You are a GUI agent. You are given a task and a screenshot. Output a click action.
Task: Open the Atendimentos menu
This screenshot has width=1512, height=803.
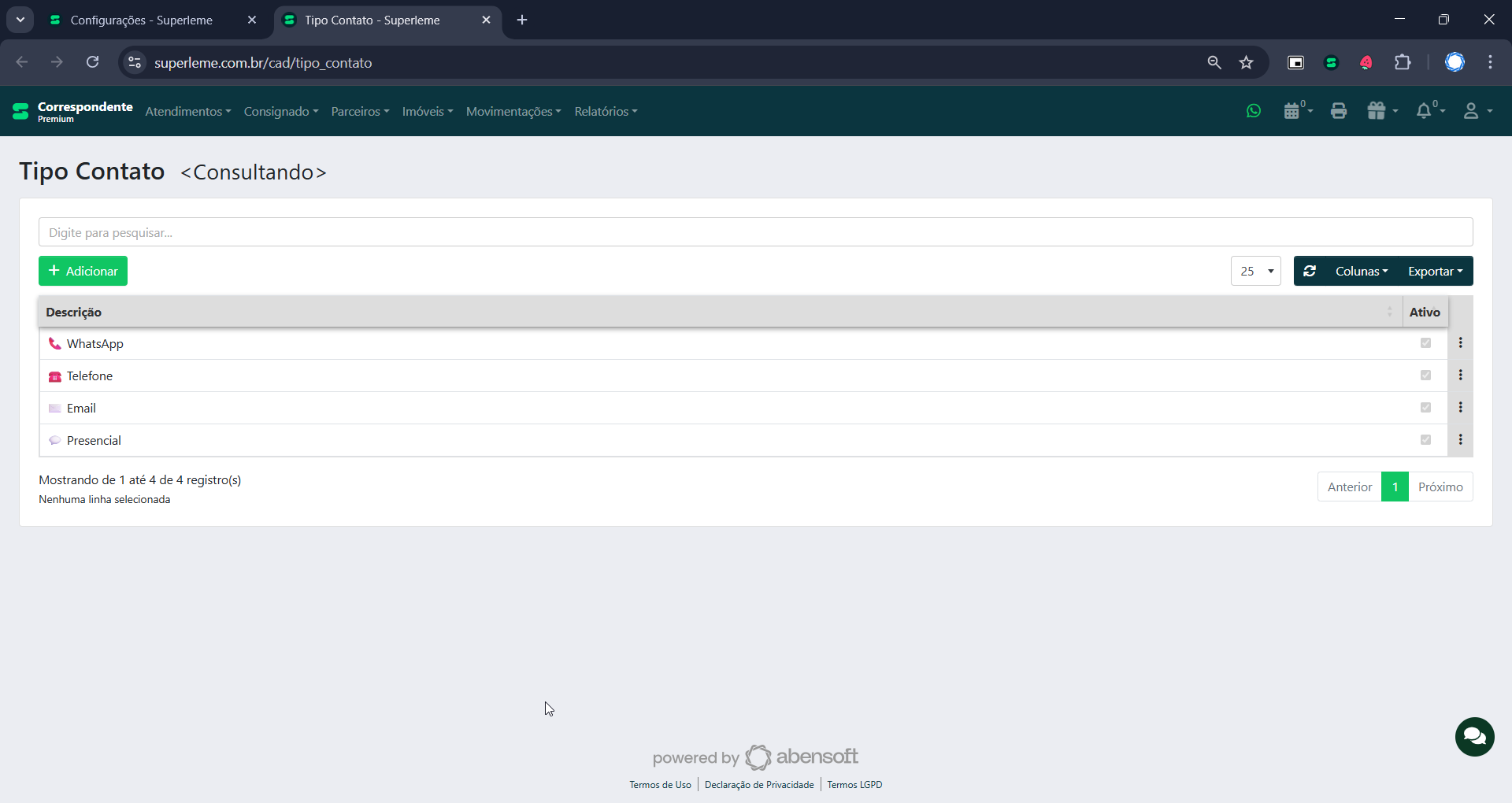[187, 112]
